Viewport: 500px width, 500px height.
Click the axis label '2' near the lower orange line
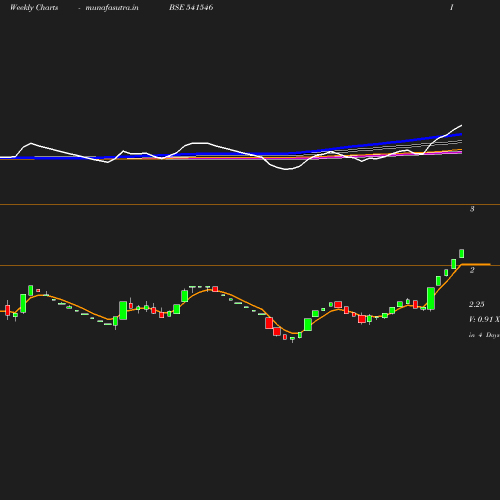(x=472, y=270)
